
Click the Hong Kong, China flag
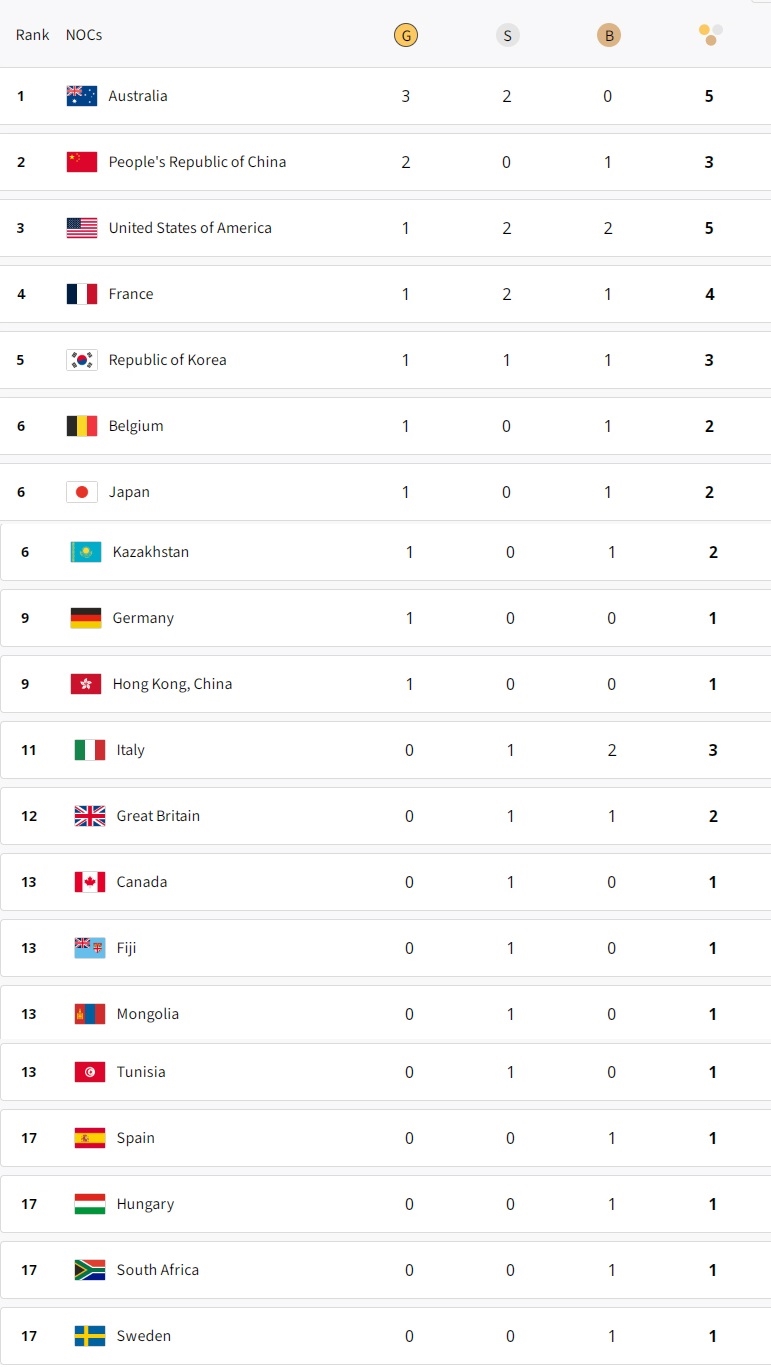coord(86,684)
